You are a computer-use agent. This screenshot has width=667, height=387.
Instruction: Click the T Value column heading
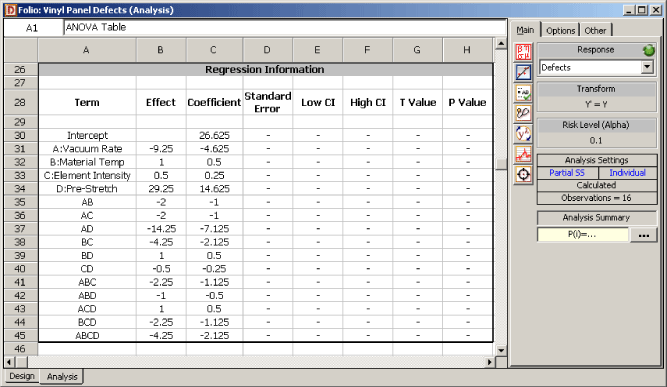[x=418, y=102]
